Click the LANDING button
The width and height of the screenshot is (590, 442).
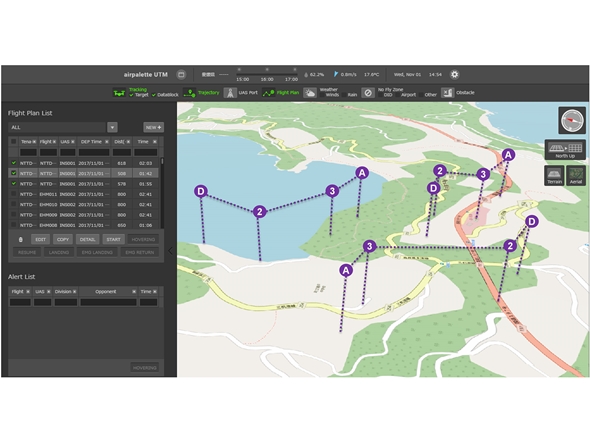pos(59,252)
